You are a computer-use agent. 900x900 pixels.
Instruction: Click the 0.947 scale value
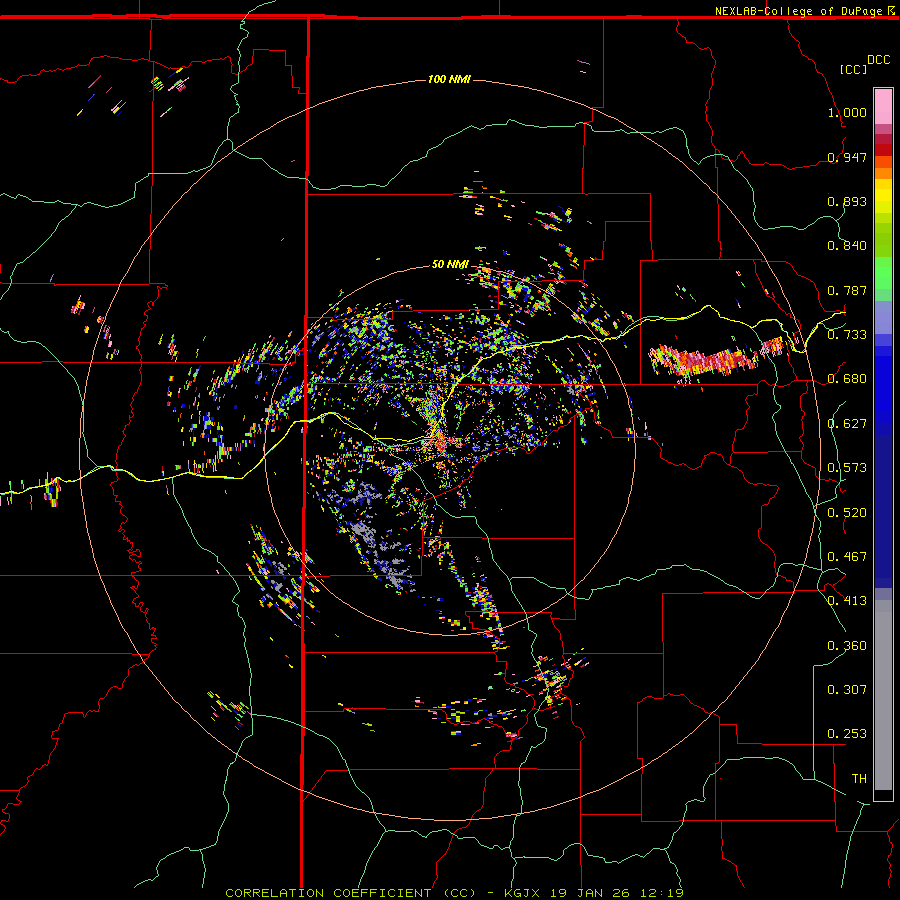847,157
